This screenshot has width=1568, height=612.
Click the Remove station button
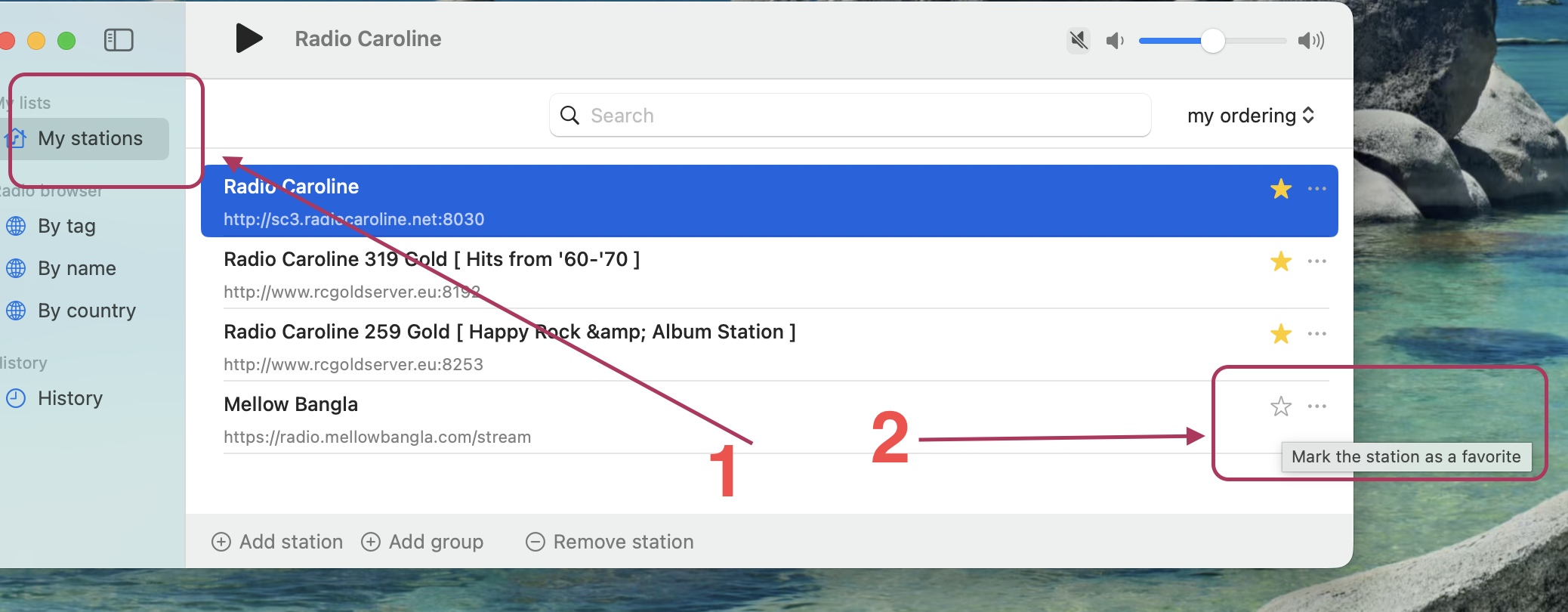coord(610,542)
